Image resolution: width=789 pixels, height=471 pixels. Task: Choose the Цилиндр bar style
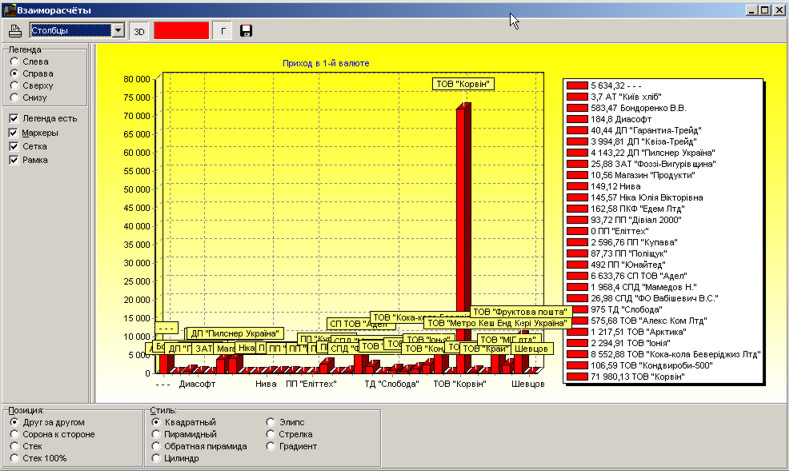coord(157,458)
